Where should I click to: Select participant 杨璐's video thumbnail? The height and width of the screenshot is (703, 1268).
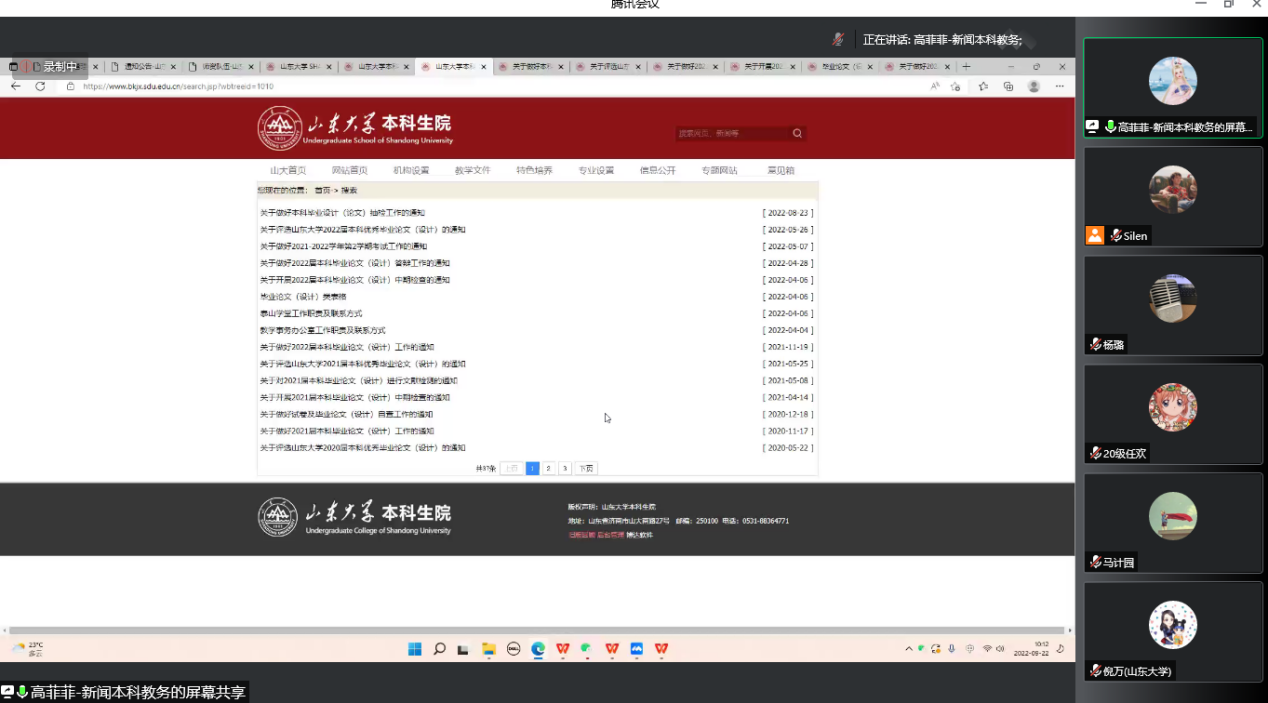click(1173, 305)
